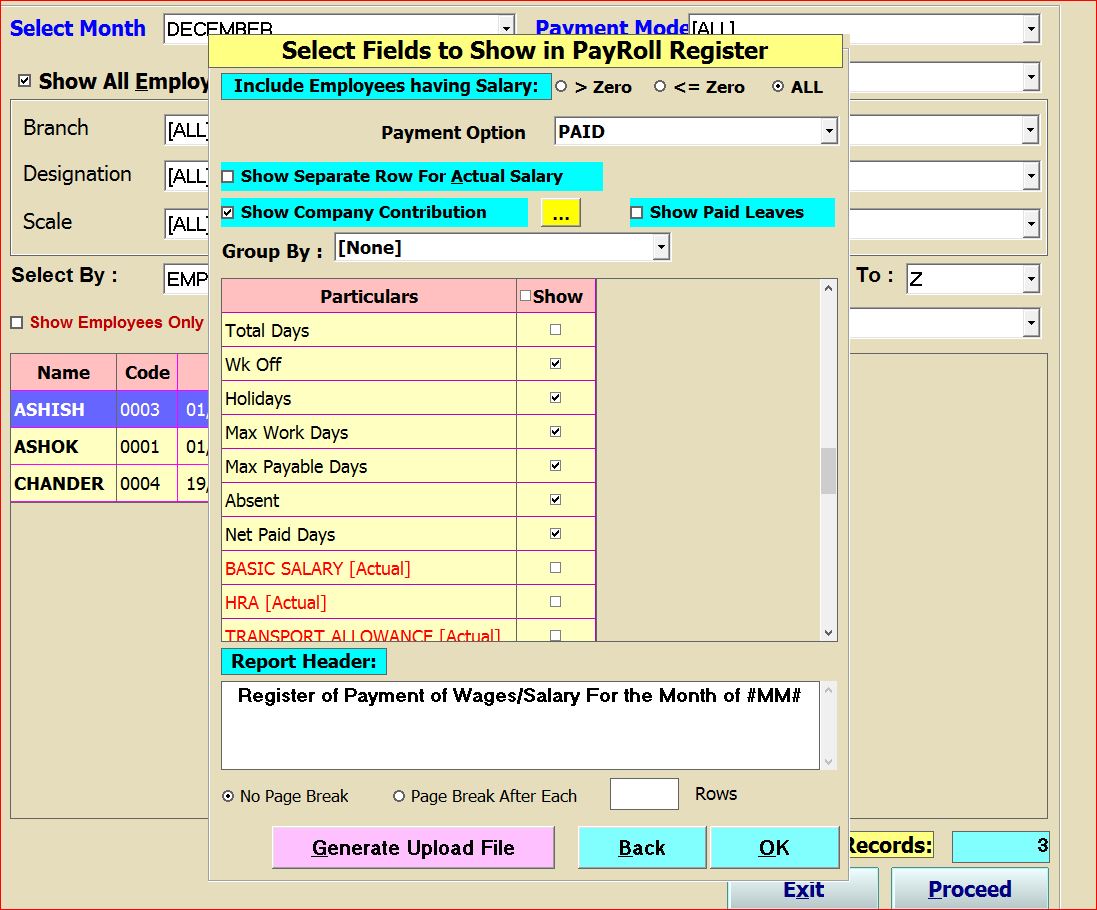
Task: Click the Report Header text box
Action: pyautogui.click(x=520, y=725)
